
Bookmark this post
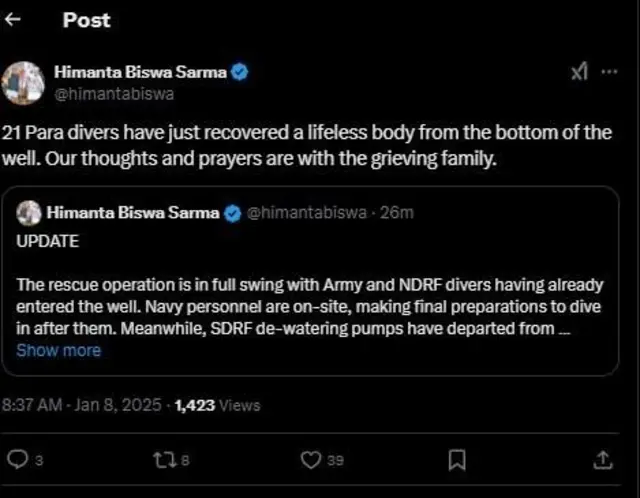click(456, 459)
